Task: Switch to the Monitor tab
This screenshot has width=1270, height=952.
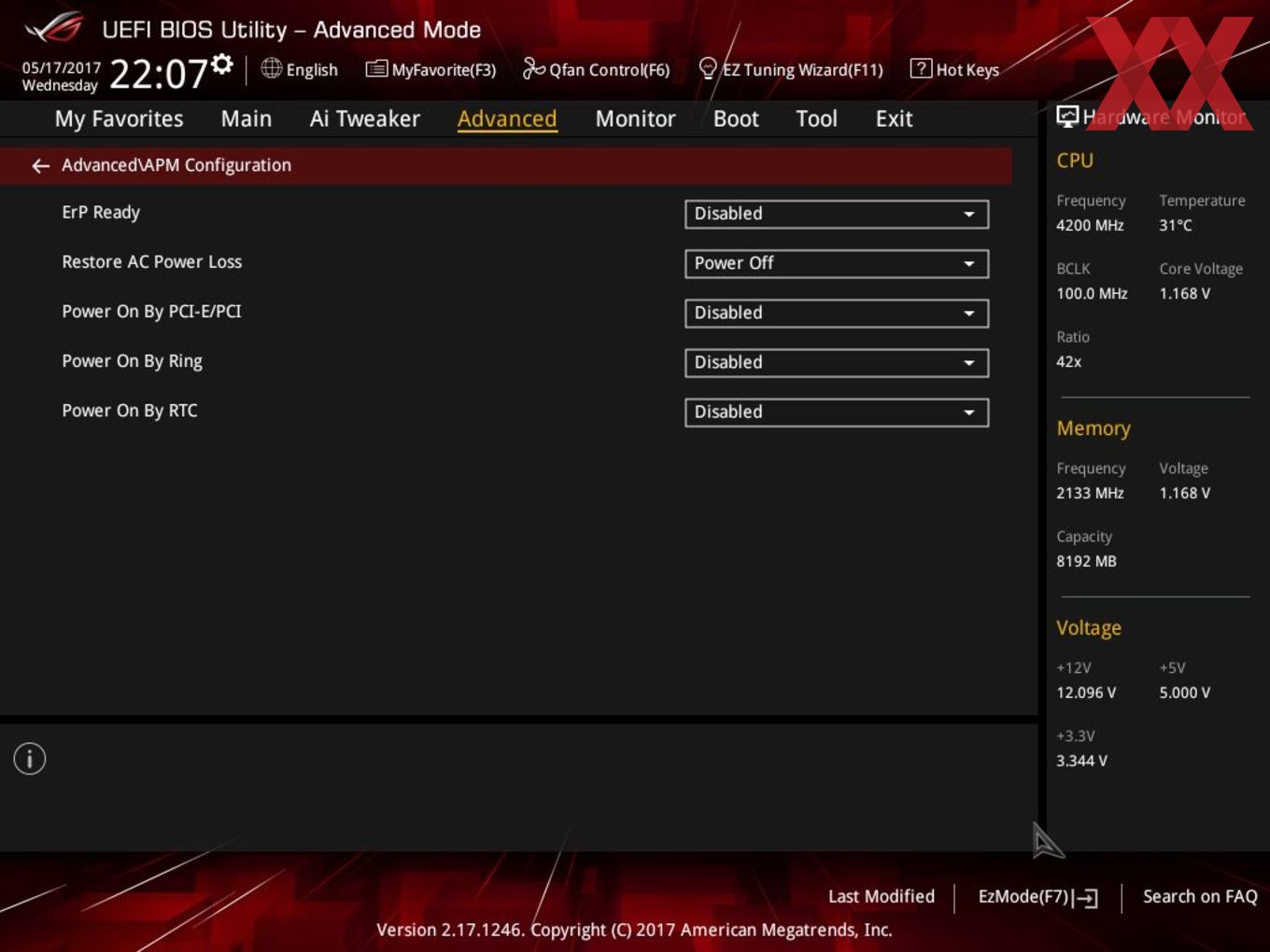Action: coord(635,119)
